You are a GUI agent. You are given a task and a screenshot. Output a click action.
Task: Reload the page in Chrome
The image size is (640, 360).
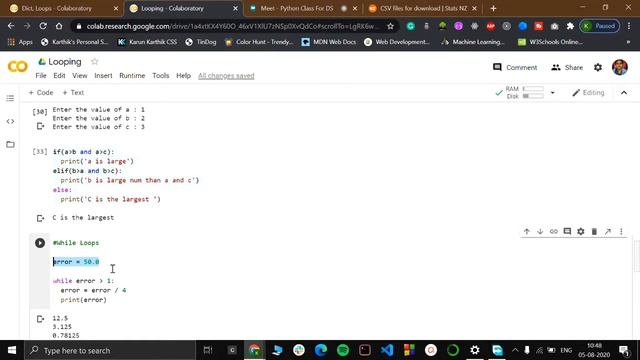(x=43, y=26)
